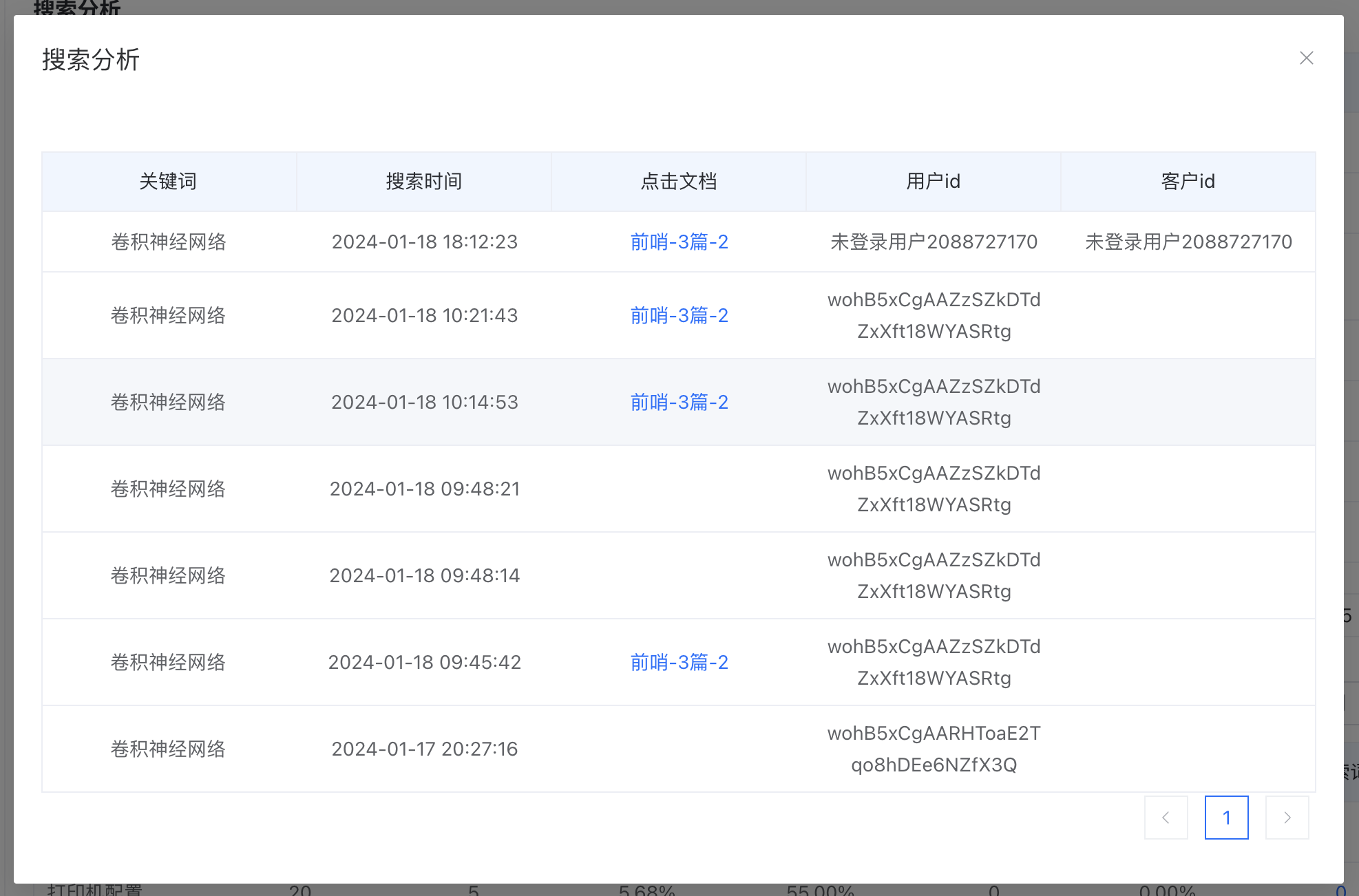Click the 搜索分析 dialog title
The width and height of the screenshot is (1359, 896).
[91, 60]
